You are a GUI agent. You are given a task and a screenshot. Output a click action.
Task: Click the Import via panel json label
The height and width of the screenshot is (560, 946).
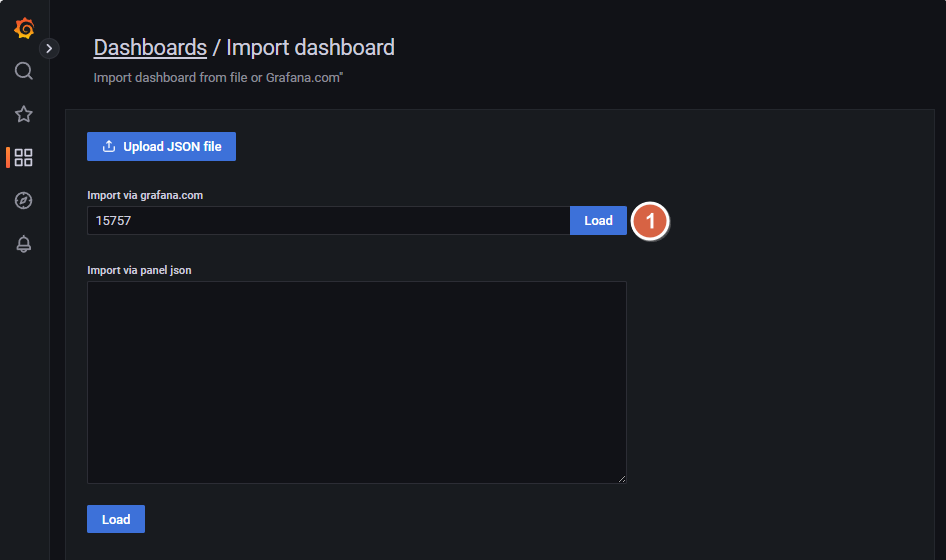(x=139, y=270)
